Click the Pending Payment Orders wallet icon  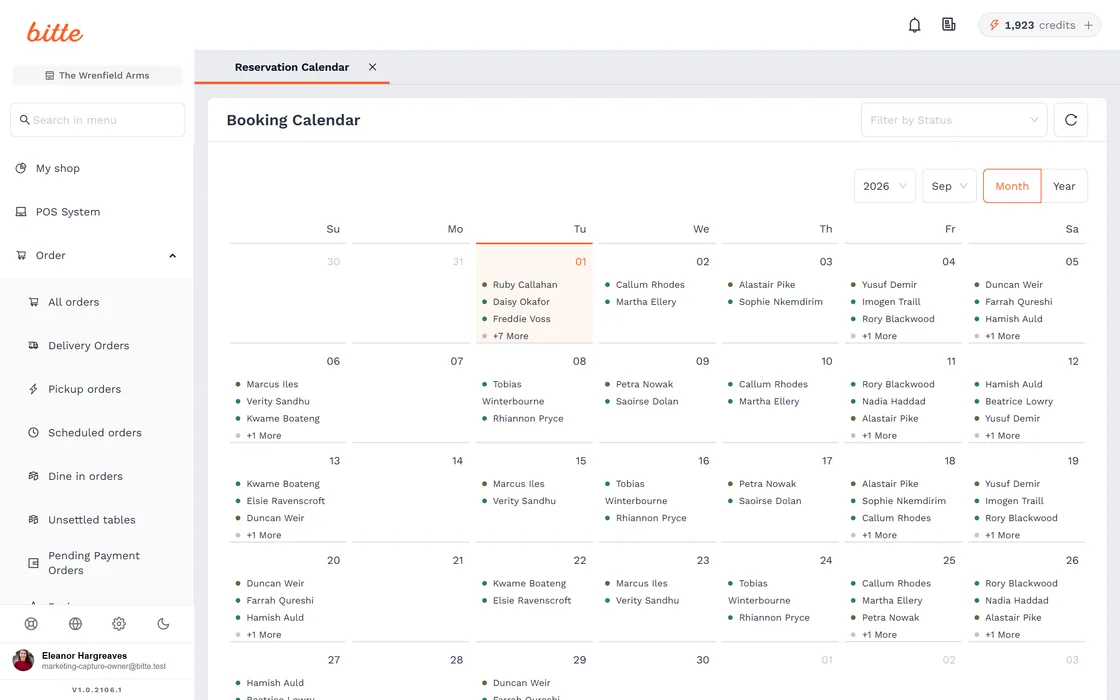click(x=34, y=563)
